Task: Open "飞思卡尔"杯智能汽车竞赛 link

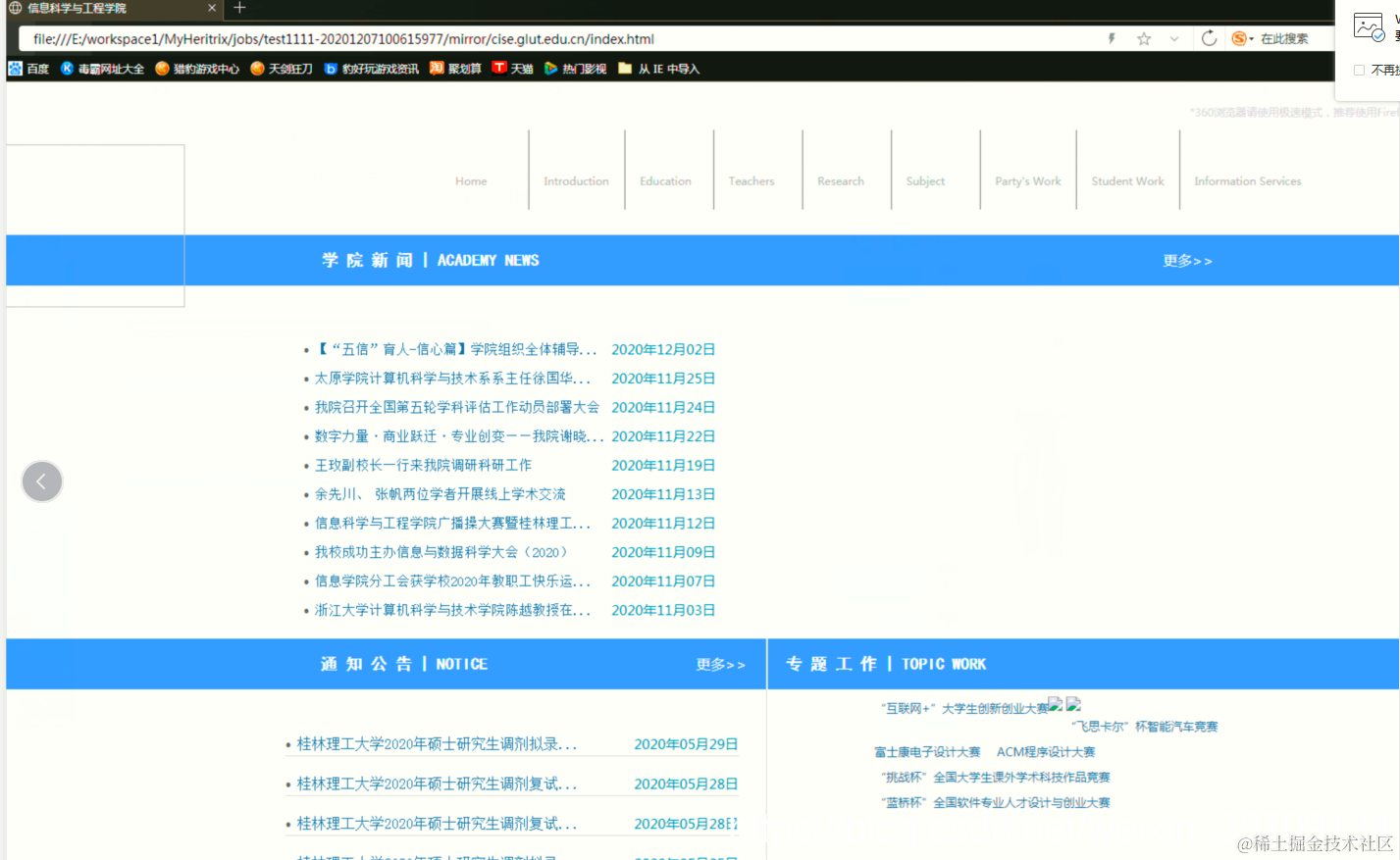Action: 1144,727
